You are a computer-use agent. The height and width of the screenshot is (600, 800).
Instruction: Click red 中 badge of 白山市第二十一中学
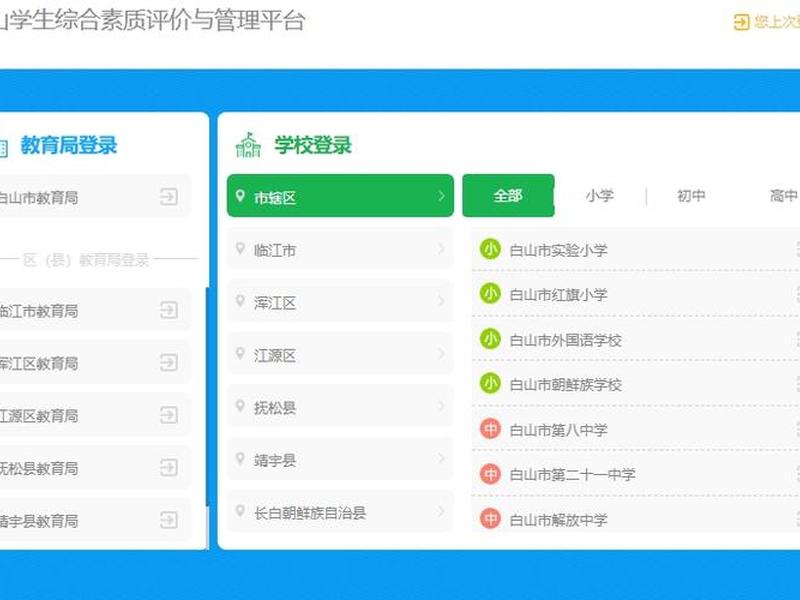pyautogui.click(x=490, y=474)
